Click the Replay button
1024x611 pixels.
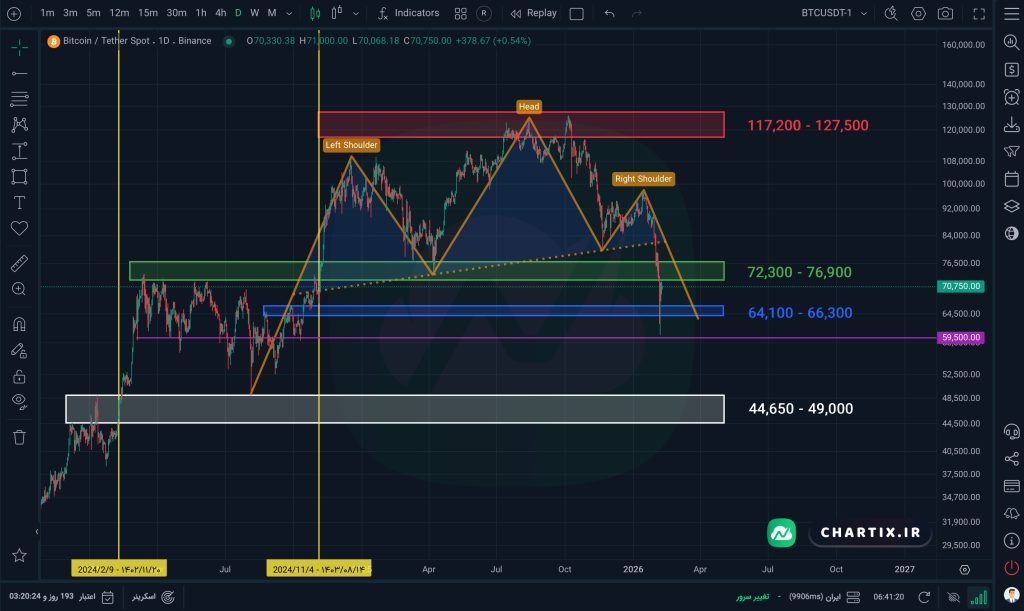533,13
